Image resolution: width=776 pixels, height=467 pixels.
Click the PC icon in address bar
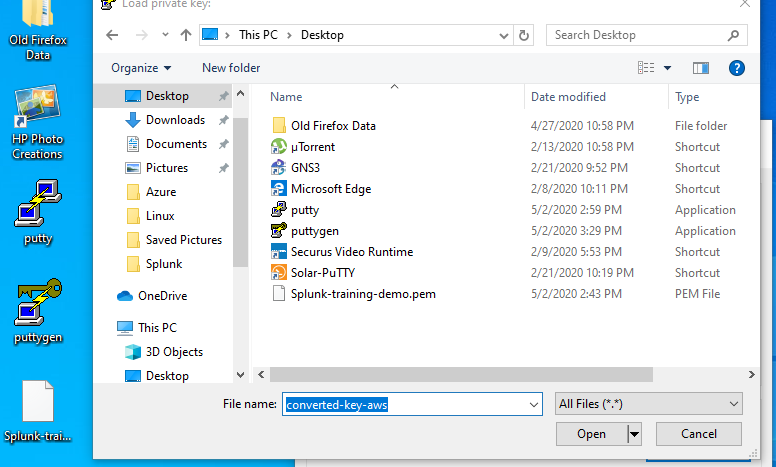tap(210, 35)
